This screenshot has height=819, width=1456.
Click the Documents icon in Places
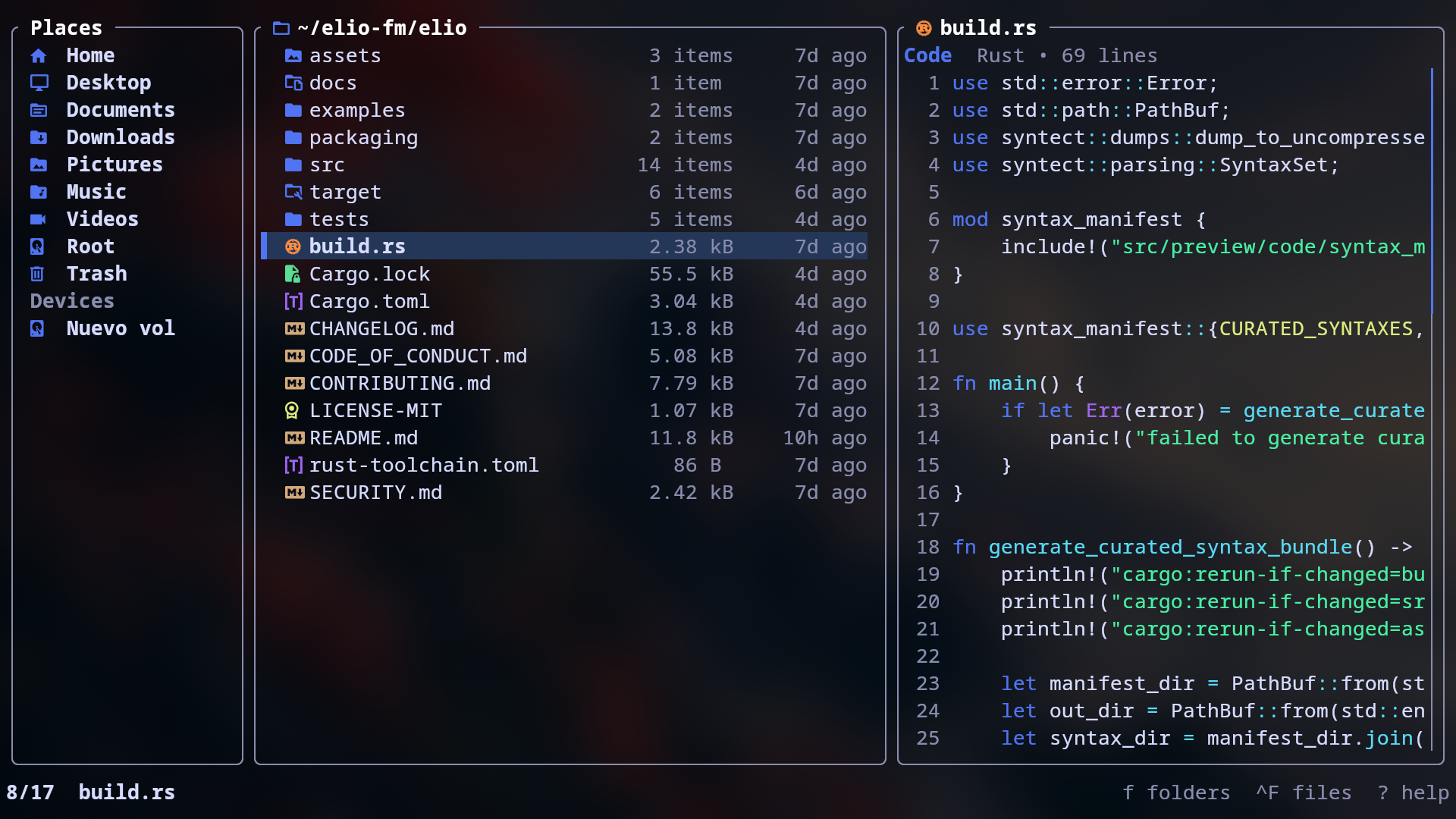coord(39,111)
